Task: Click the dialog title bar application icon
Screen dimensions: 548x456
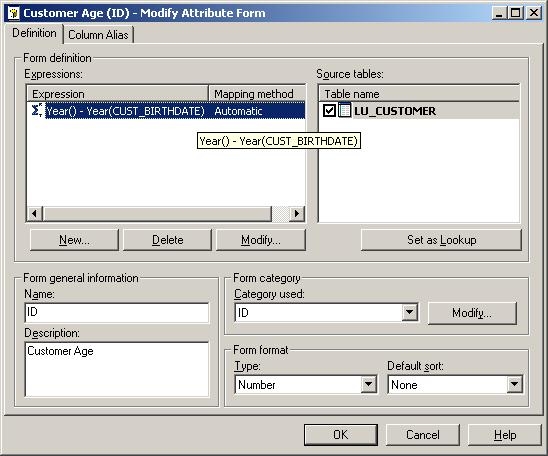Action: click(x=14, y=13)
